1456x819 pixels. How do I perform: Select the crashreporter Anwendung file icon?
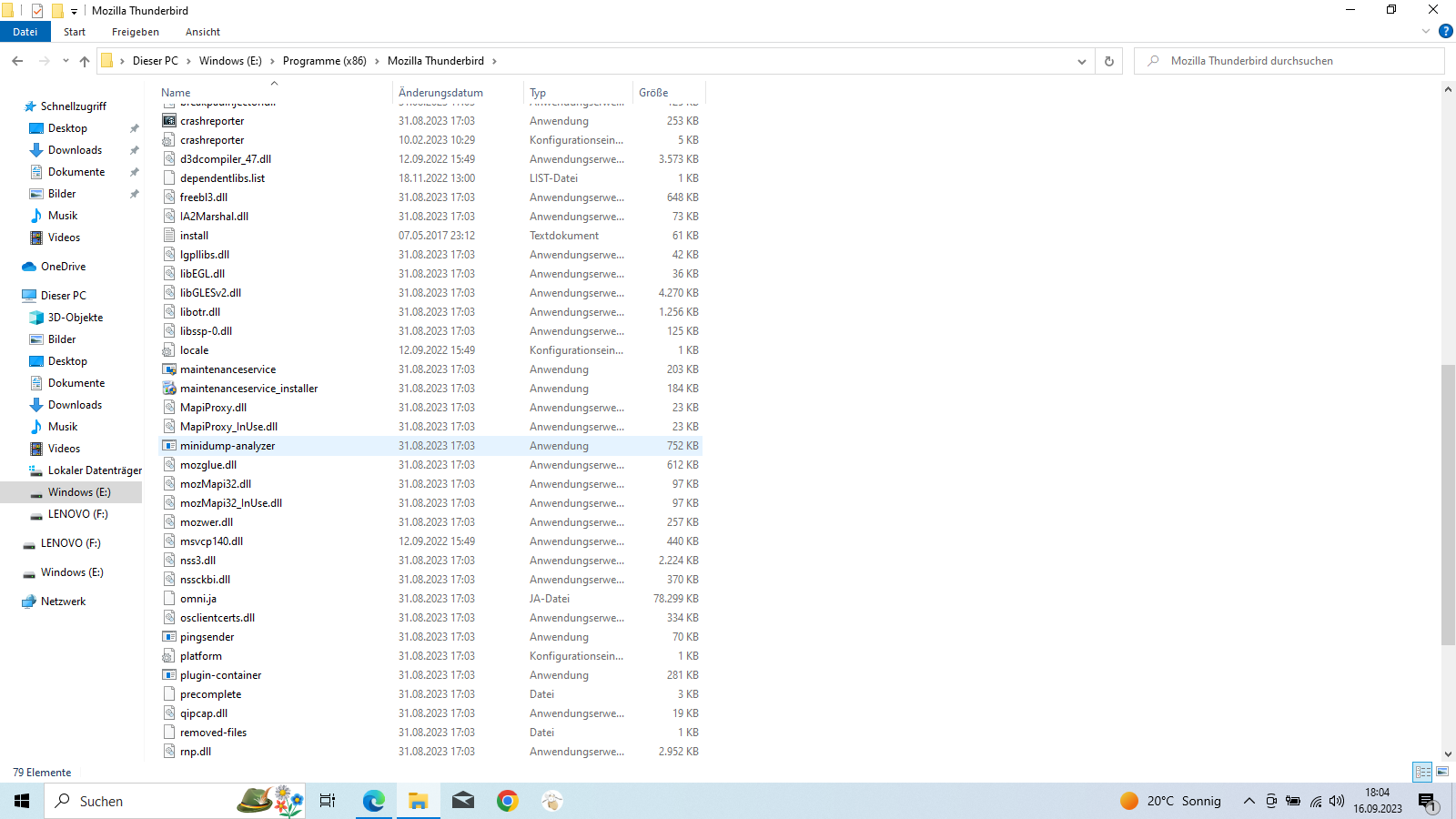click(169, 121)
